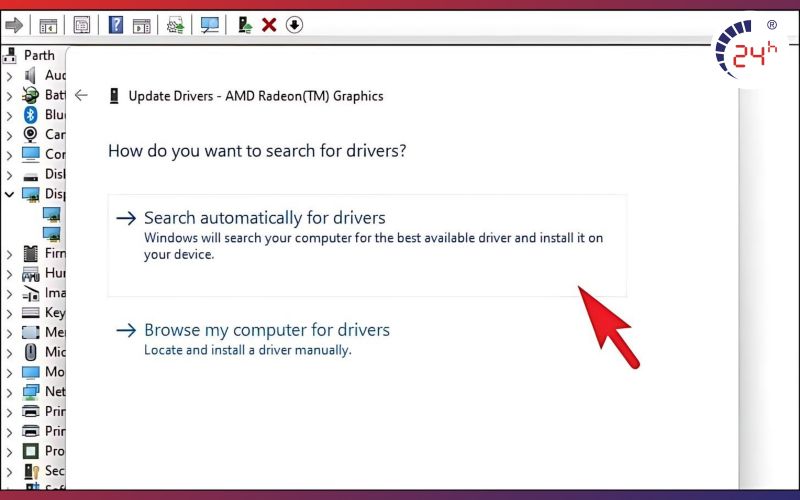Expand the Bluetooth category chevron
The image size is (800, 500).
click(x=10, y=115)
